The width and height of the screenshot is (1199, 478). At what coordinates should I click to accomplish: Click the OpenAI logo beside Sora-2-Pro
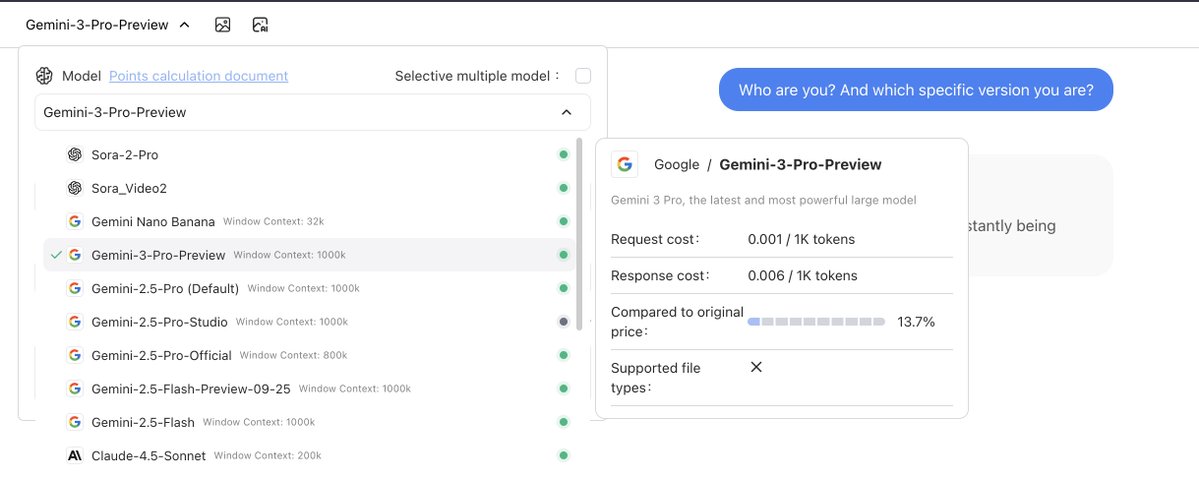pyautogui.click(x=74, y=154)
